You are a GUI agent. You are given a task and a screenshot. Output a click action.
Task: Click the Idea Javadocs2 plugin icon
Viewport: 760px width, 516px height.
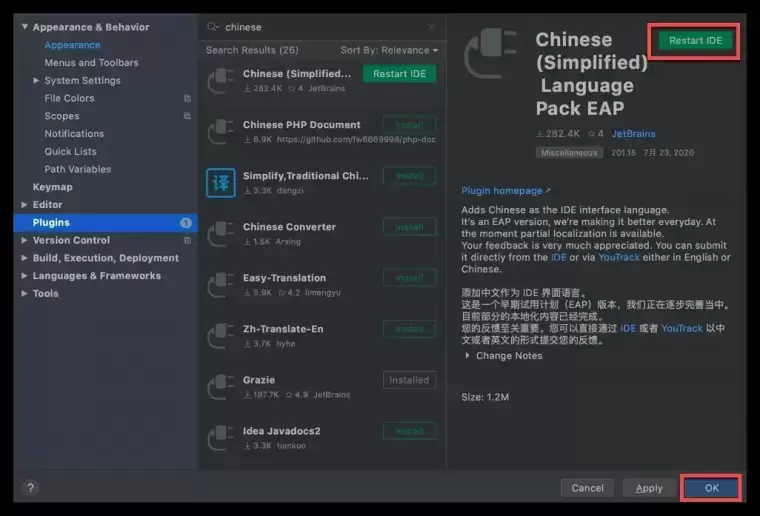tap(221, 438)
